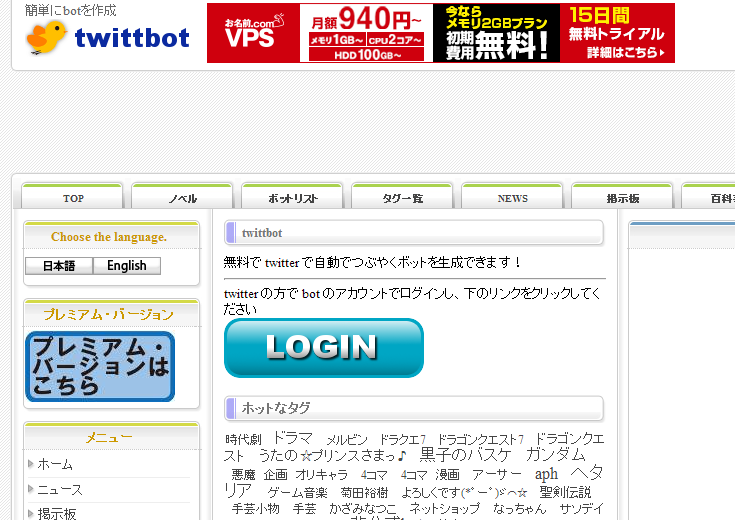Open ニュース in the sidebar menu
Screen dimensions: 735x520
pos(60,490)
